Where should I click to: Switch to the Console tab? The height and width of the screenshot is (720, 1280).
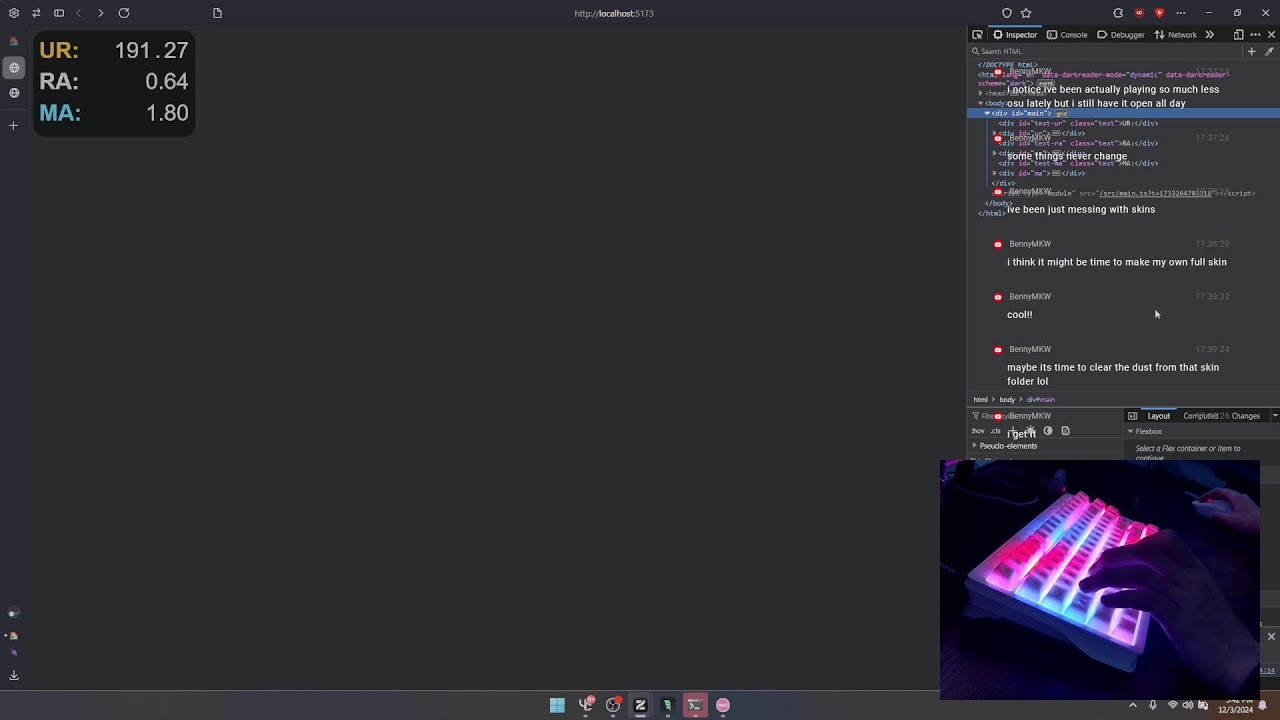coord(1067,35)
